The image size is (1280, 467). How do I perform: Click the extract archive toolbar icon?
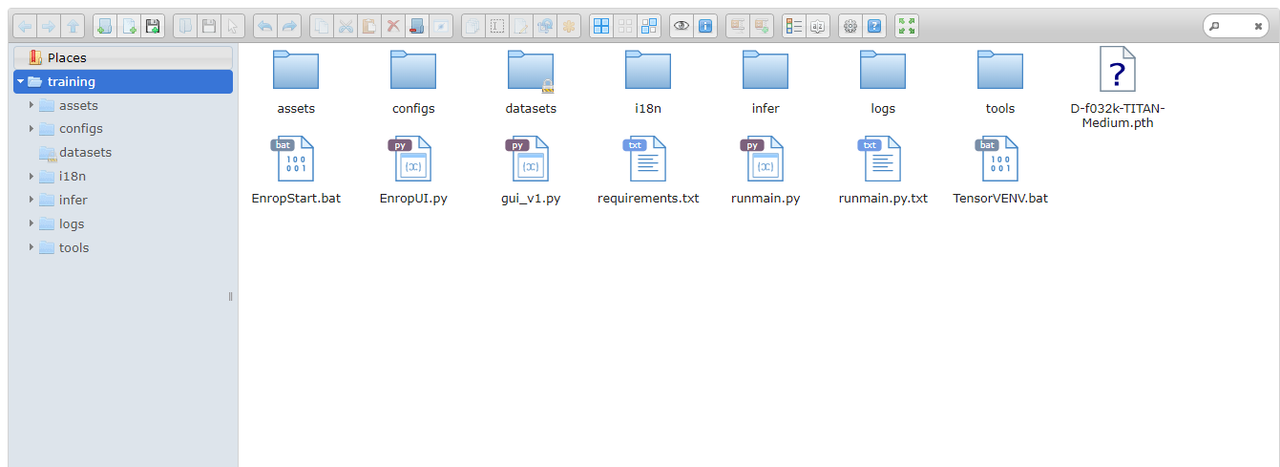pos(737,26)
